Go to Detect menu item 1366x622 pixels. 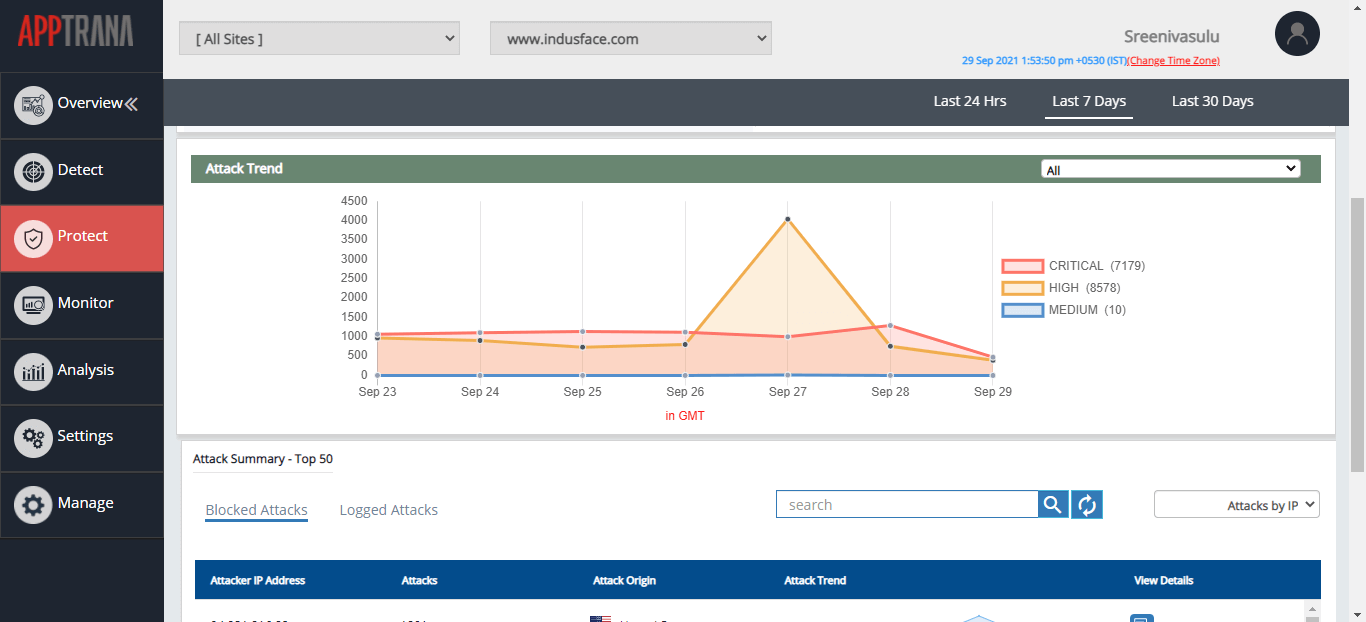point(81,170)
